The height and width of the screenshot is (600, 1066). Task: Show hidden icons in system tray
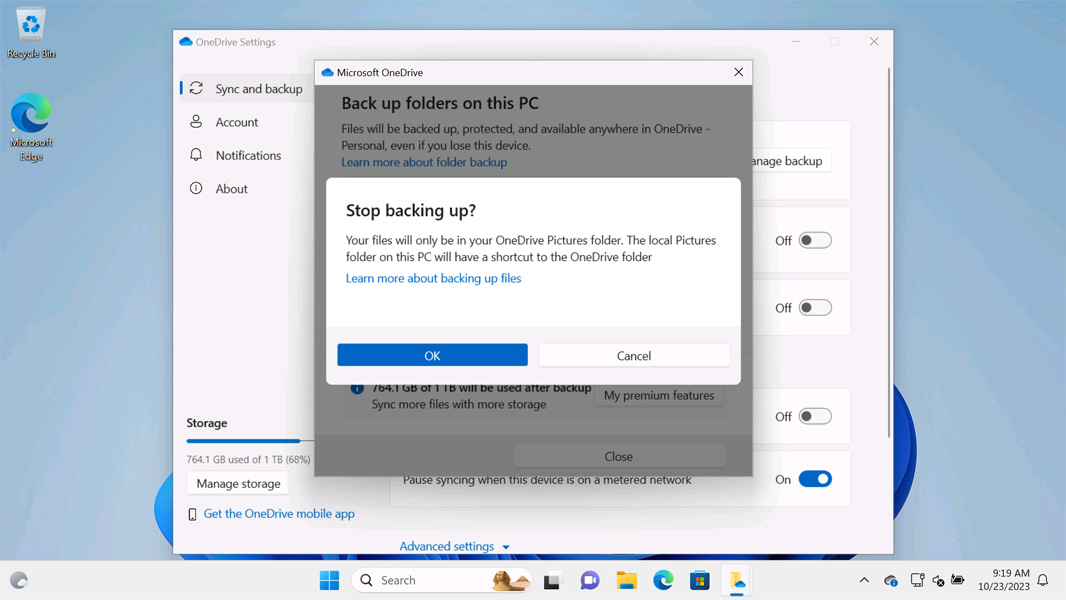(x=864, y=580)
